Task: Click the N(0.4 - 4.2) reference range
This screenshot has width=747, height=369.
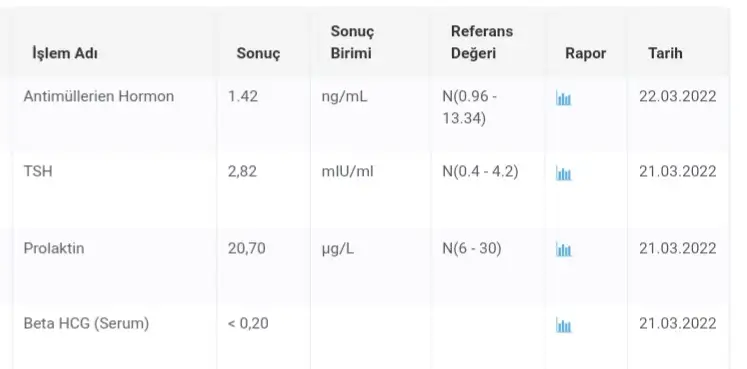Action: click(x=480, y=171)
